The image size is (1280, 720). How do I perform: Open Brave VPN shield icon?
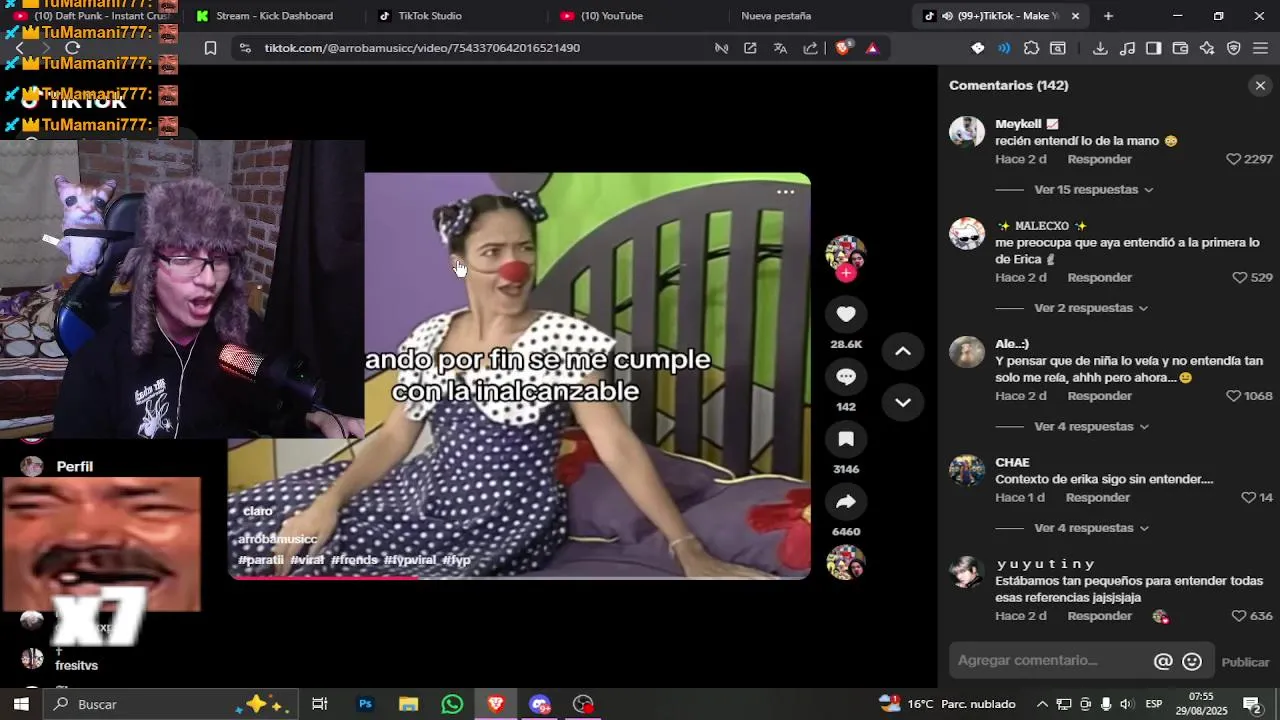(x=1234, y=48)
